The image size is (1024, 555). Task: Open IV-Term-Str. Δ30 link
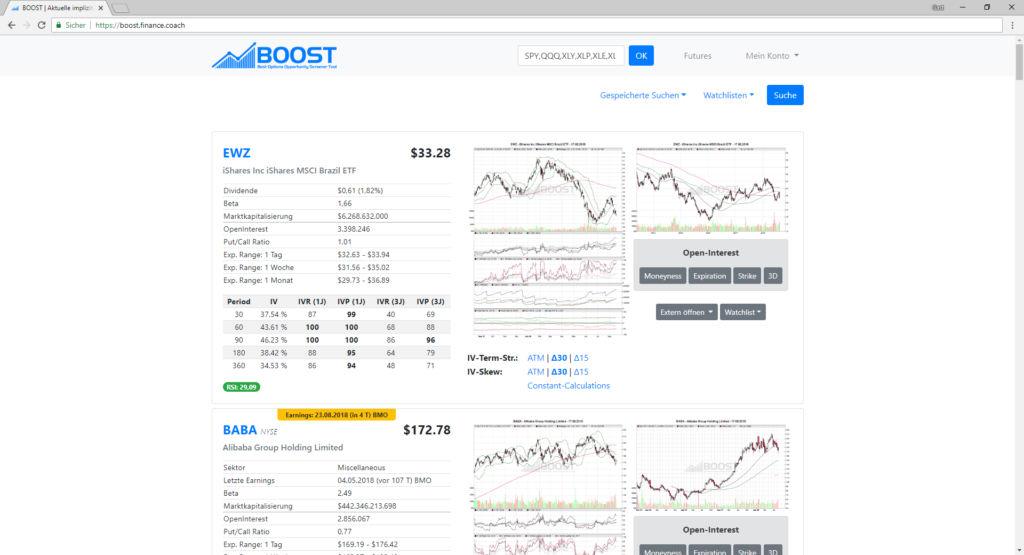point(559,358)
